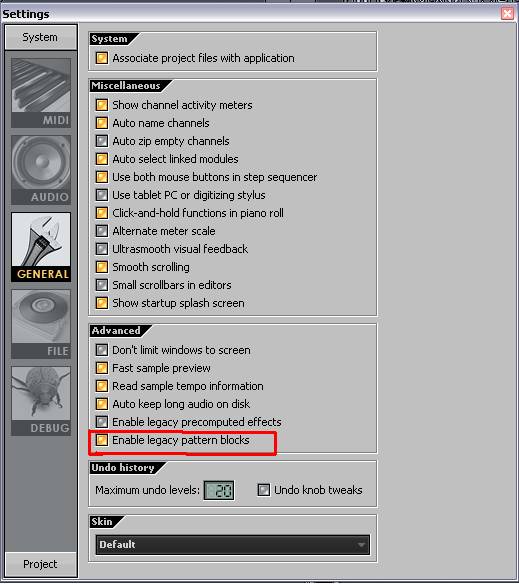This screenshot has width=519, height=584.
Task: Enable Auto zip empty channels
Action: pyautogui.click(x=102, y=141)
